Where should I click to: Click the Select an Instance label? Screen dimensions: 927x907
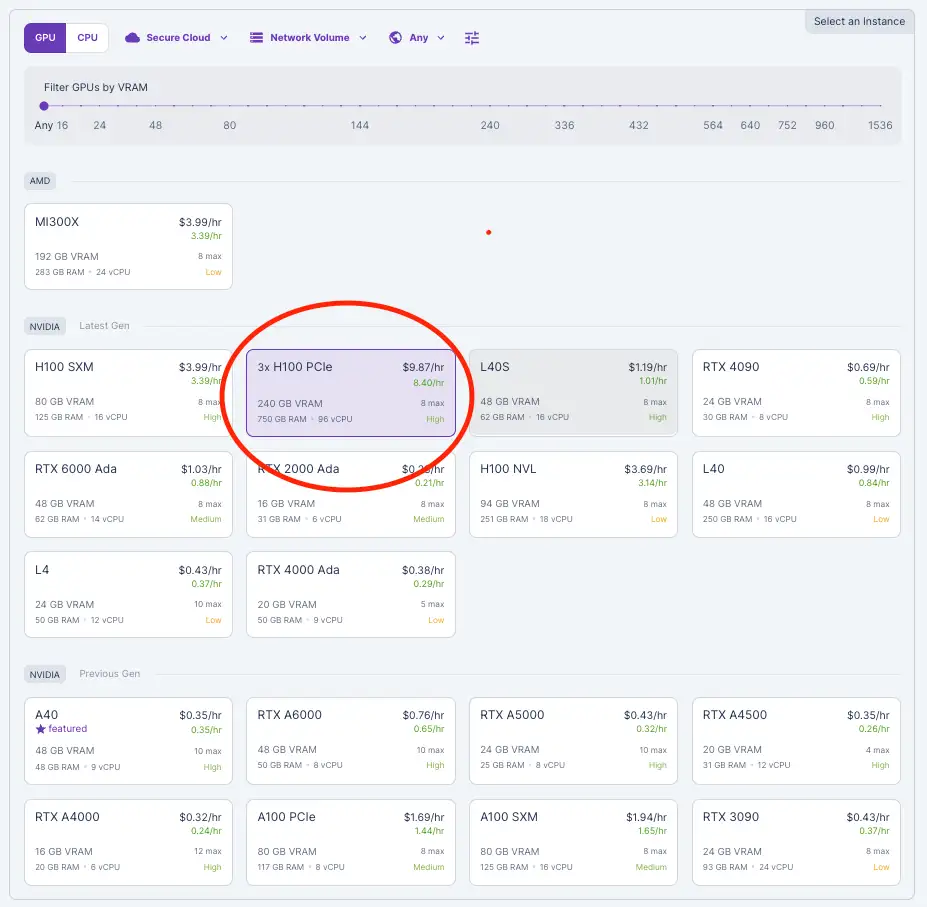[x=859, y=21]
